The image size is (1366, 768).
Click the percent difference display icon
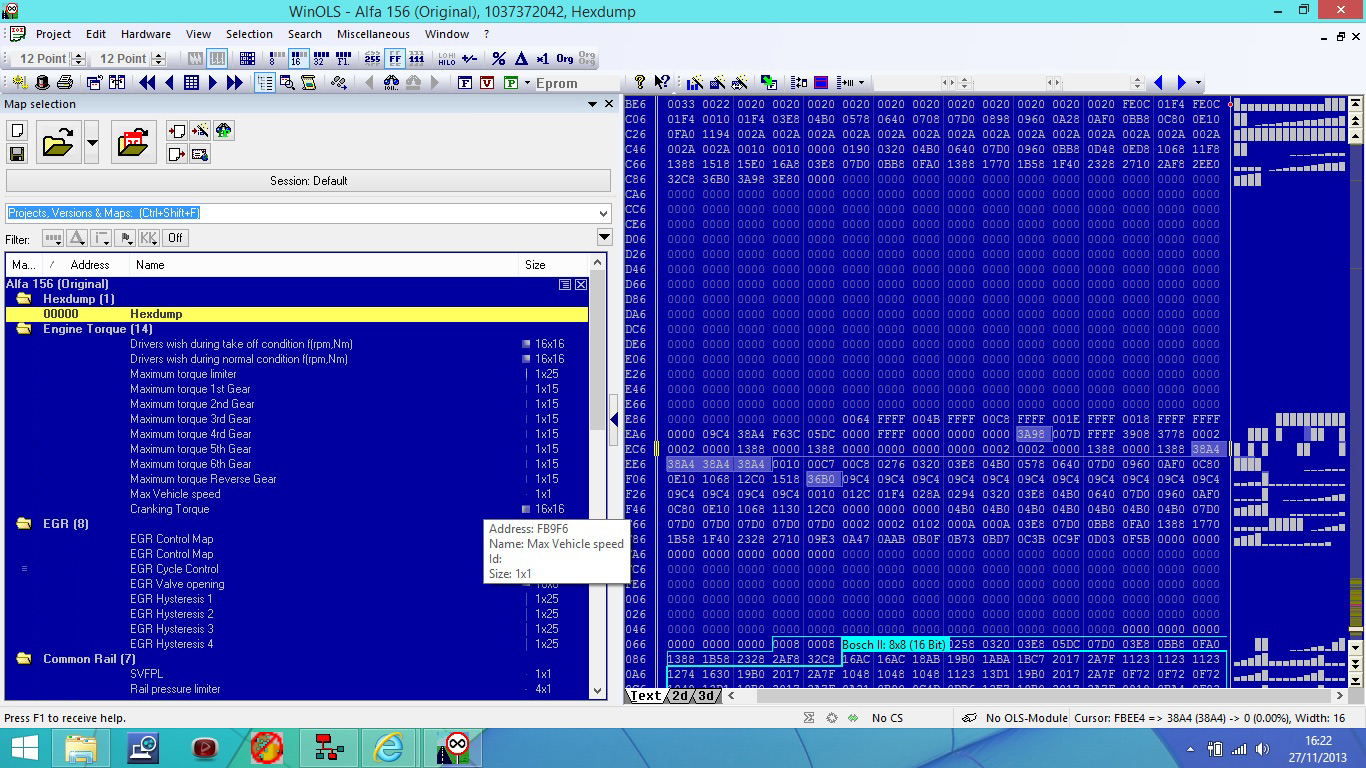pyautogui.click(x=499, y=59)
